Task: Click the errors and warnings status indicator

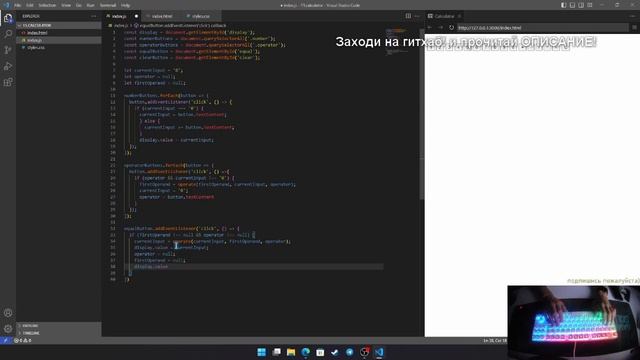Action: tap(23, 340)
